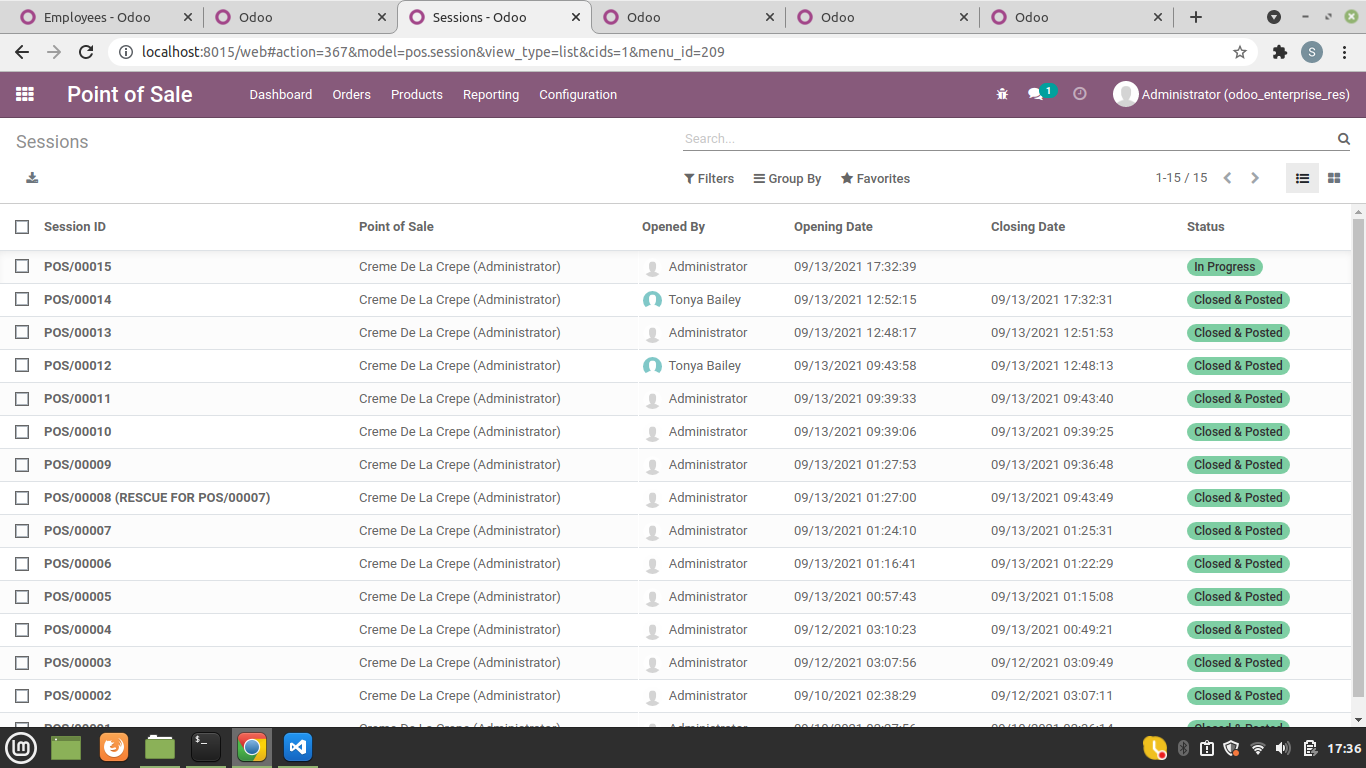Open session record POS/00008 rescue entry
The width and height of the screenshot is (1366, 768).
157,497
